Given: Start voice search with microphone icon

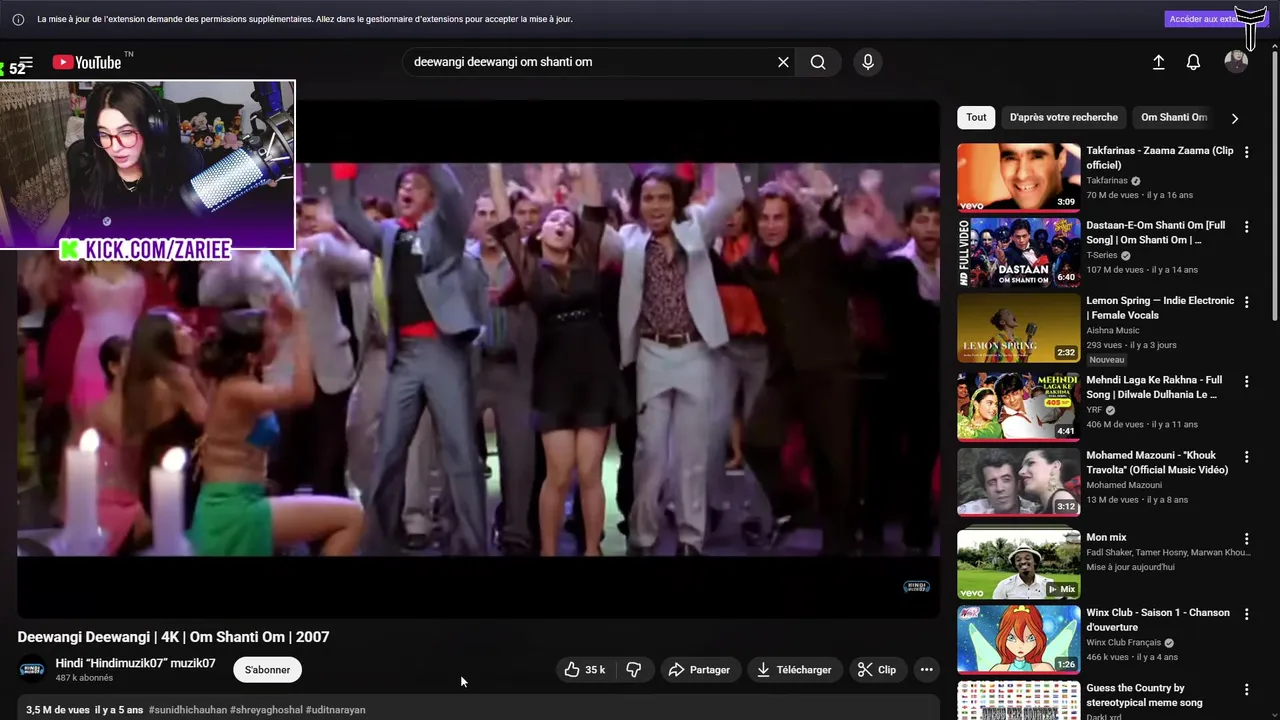Looking at the screenshot, I should tap(868, 62).
